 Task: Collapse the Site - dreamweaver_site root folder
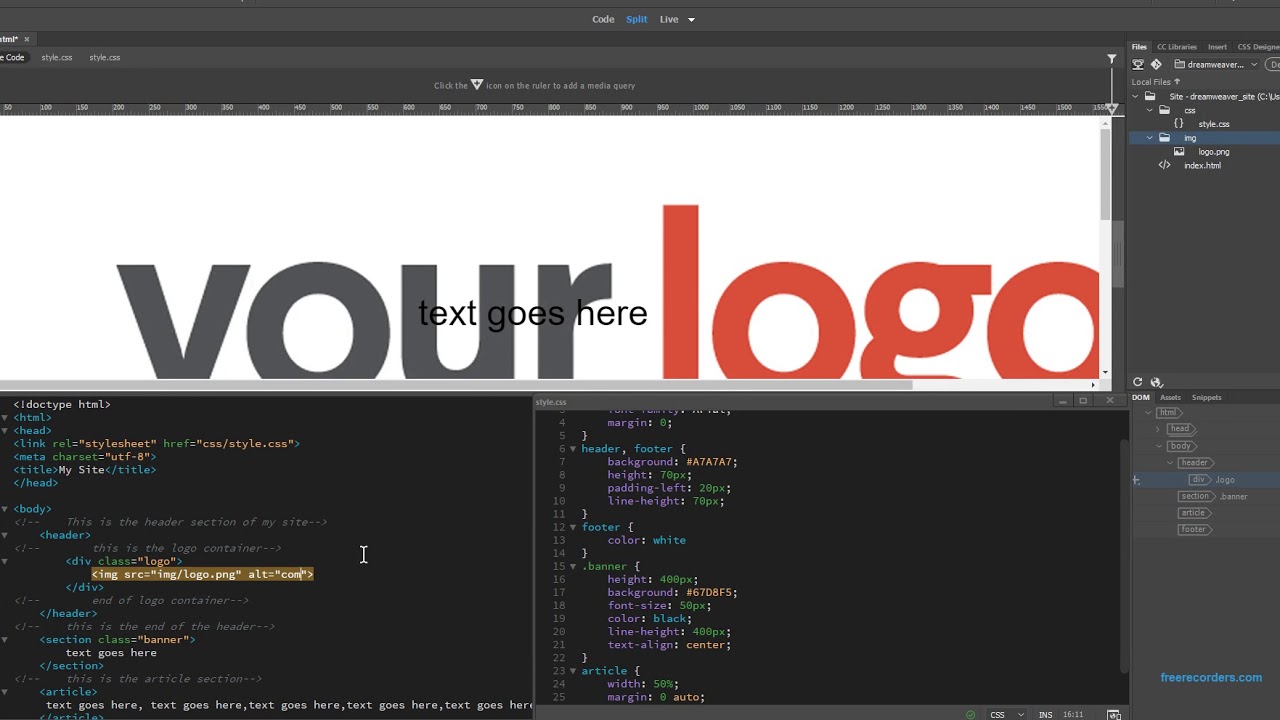[1135, 97]
